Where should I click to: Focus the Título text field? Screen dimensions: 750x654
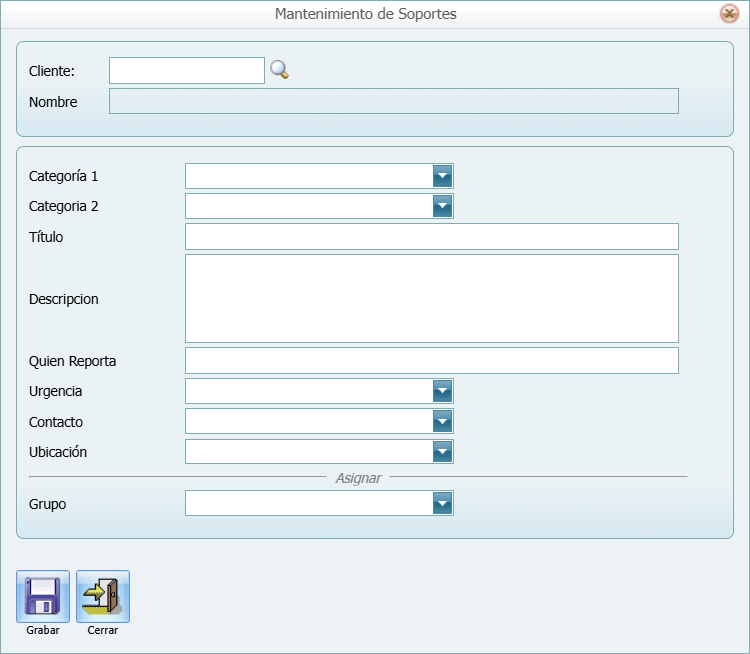pyautogui.click(x=432, y=236)
